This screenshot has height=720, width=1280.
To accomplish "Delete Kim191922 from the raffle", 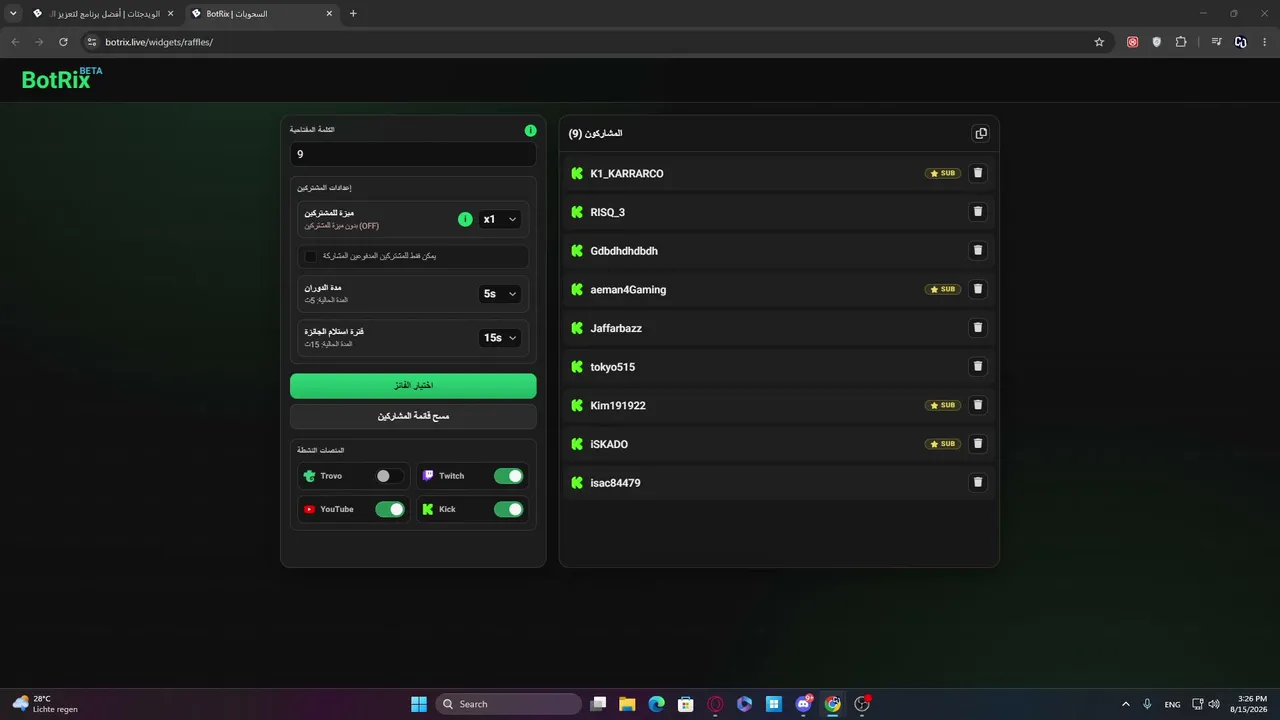I will (x=978, y=405).
